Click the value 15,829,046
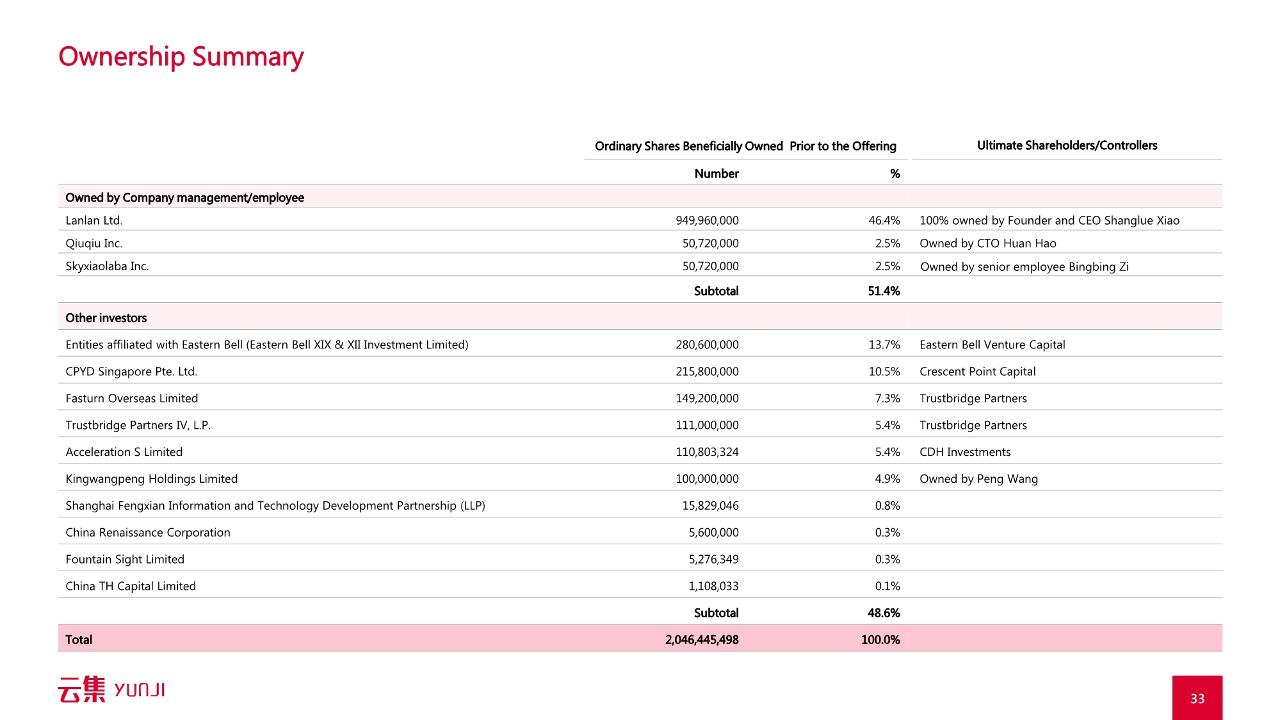This screenshot has height=720, width=1280. click(711, 506)
